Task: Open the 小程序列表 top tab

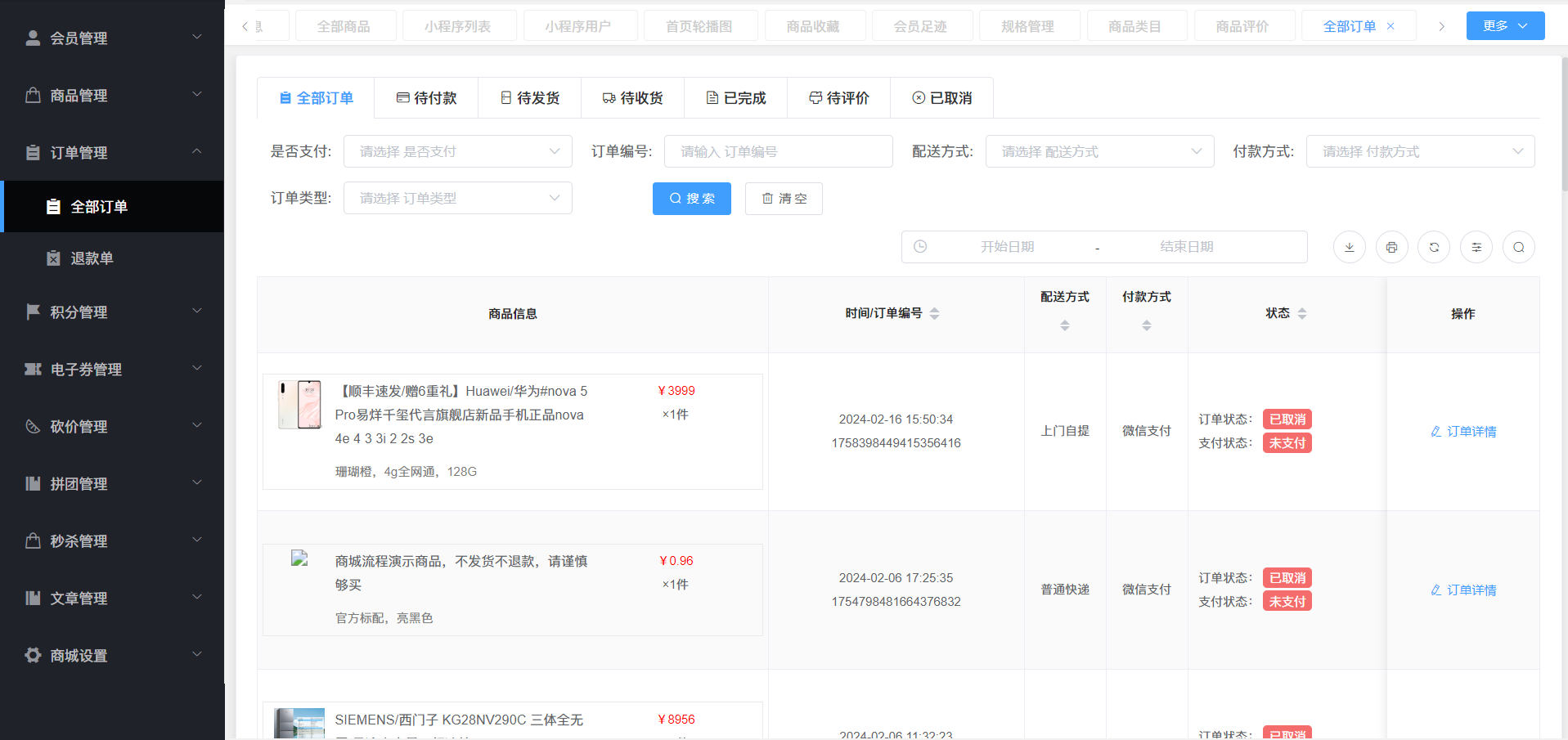Action: click(458, 26)
